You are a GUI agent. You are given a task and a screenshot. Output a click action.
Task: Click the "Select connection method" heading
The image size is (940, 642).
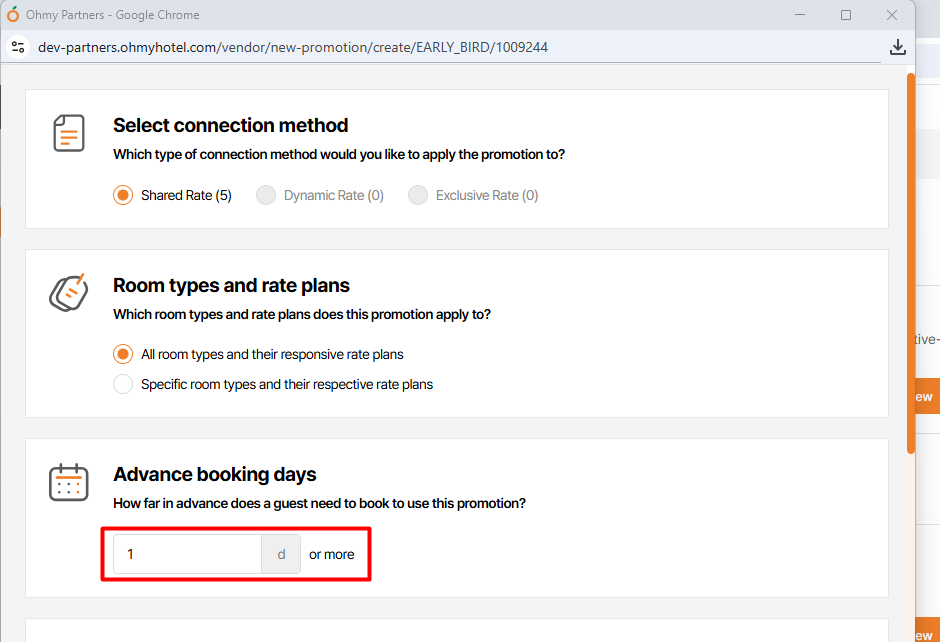coord(230,125)
